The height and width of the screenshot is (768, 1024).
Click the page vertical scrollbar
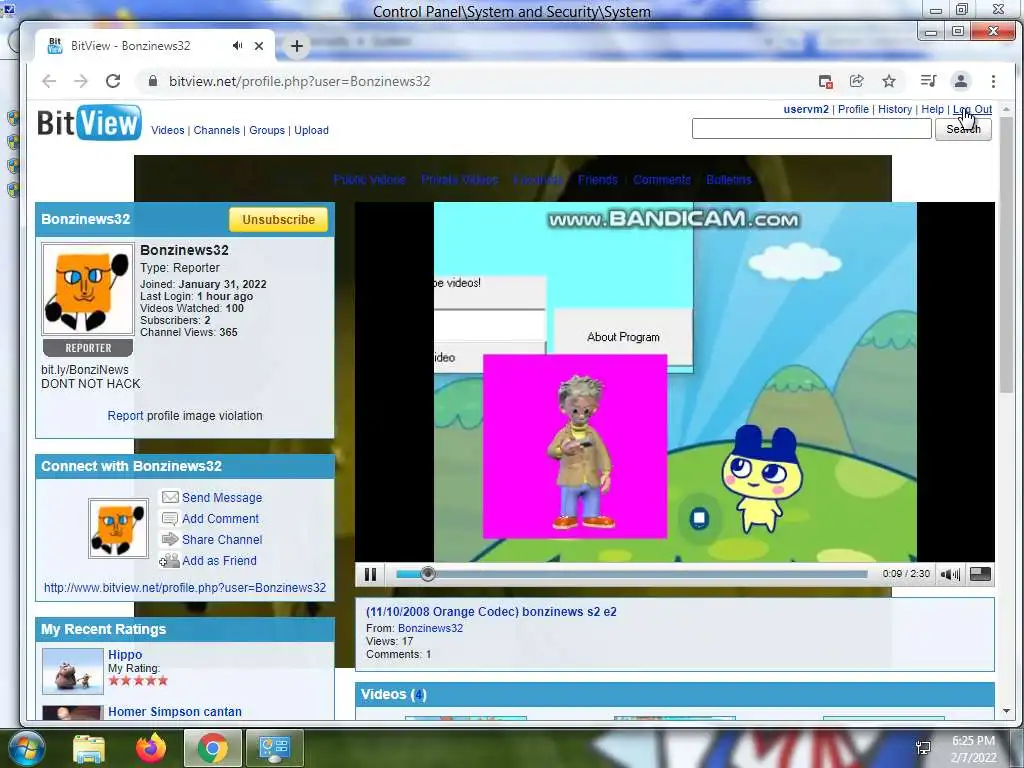tap(1006, 255)
